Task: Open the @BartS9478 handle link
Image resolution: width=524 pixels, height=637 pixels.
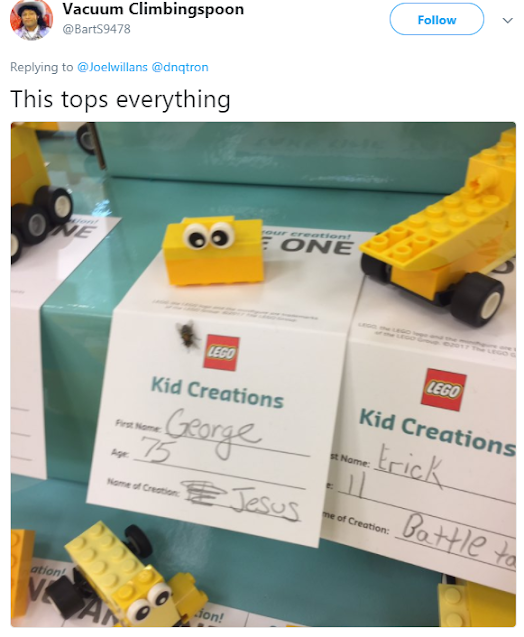Action: coord(96,29)
